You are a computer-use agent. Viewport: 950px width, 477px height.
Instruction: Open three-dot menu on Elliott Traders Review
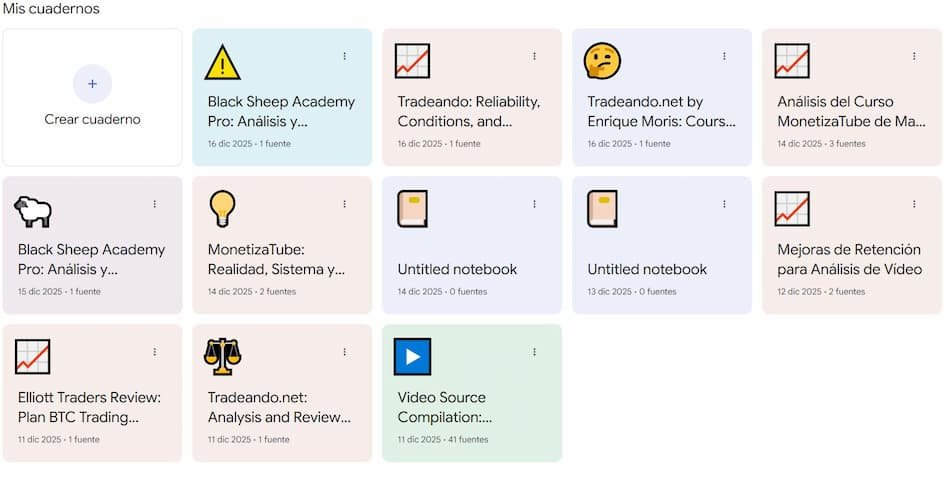155,352
